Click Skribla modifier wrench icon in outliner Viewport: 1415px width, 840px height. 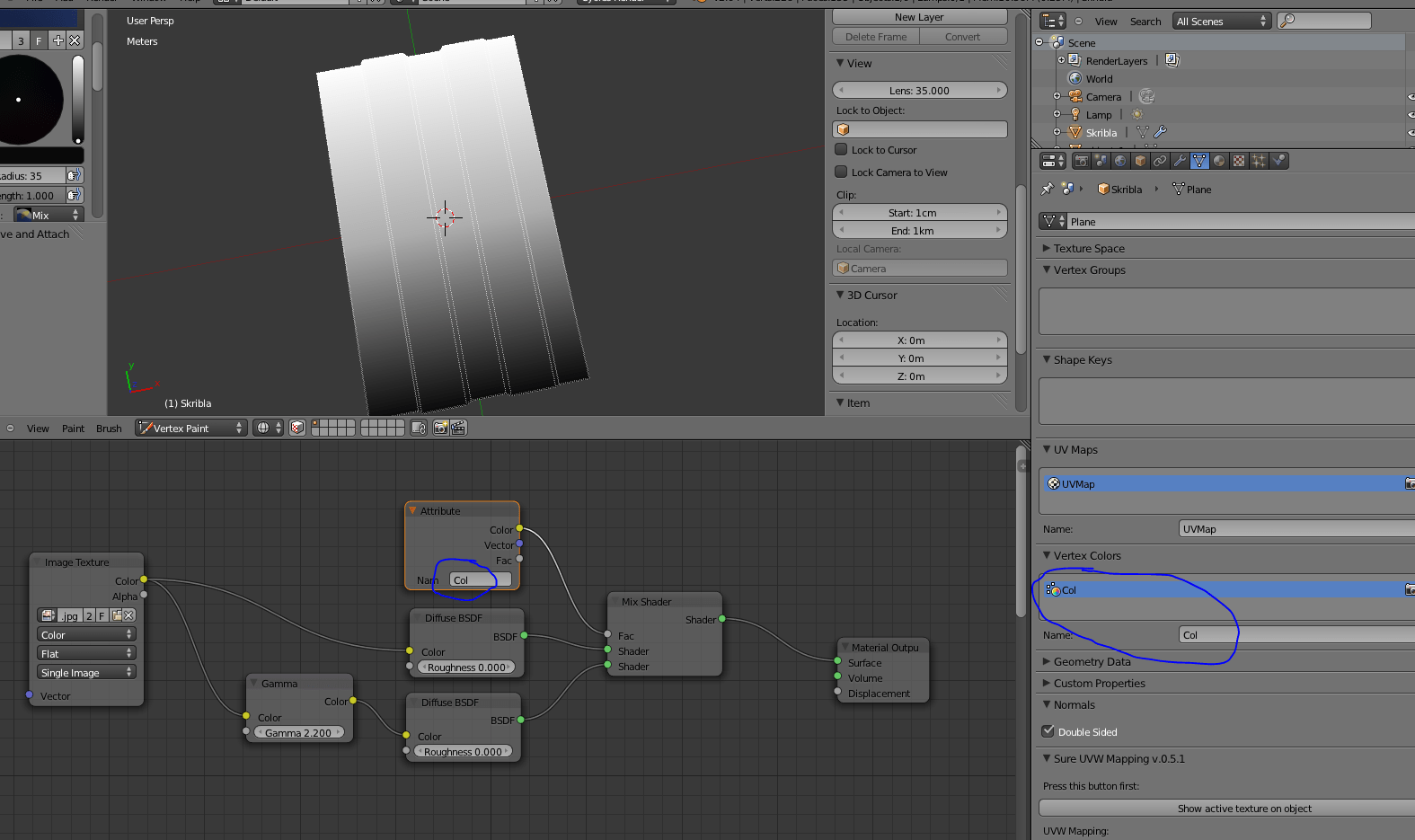(1160, 132)
